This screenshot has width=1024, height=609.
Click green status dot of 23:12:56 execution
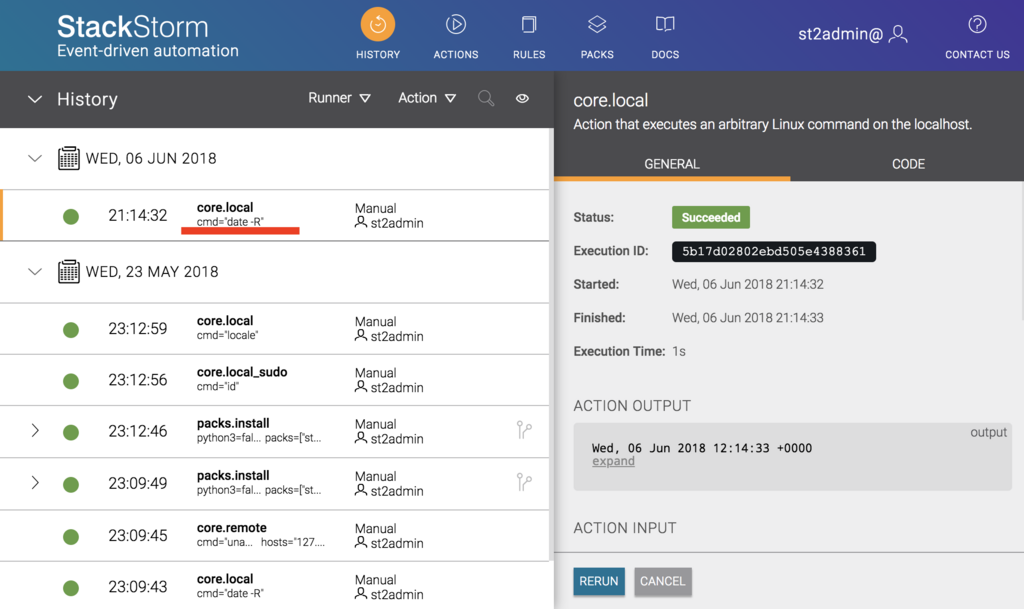coord(71,381)
